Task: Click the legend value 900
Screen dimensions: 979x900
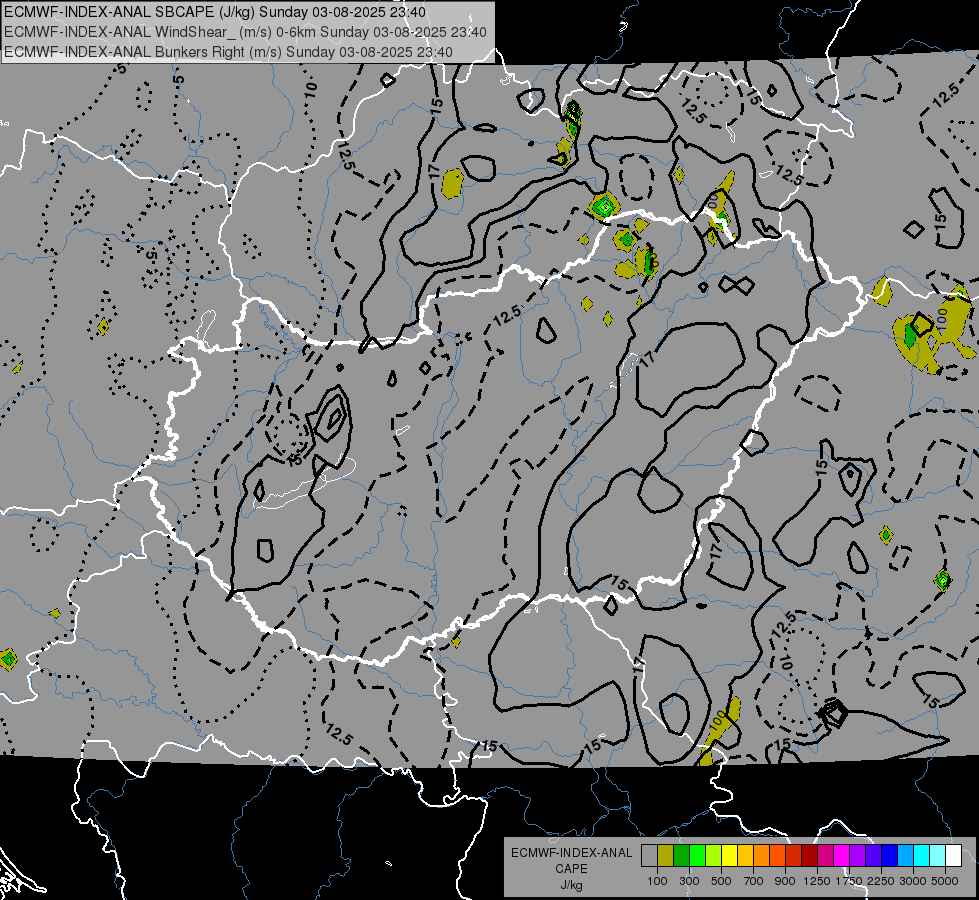Action: [785, 881]
